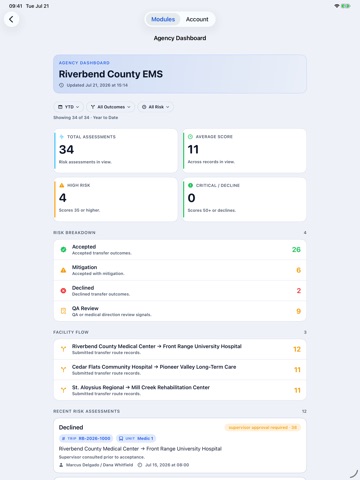Image resolution: width=360 pixels, height=480 pixels.
Task: Switch to the Account tab
Action: (197, 19)
